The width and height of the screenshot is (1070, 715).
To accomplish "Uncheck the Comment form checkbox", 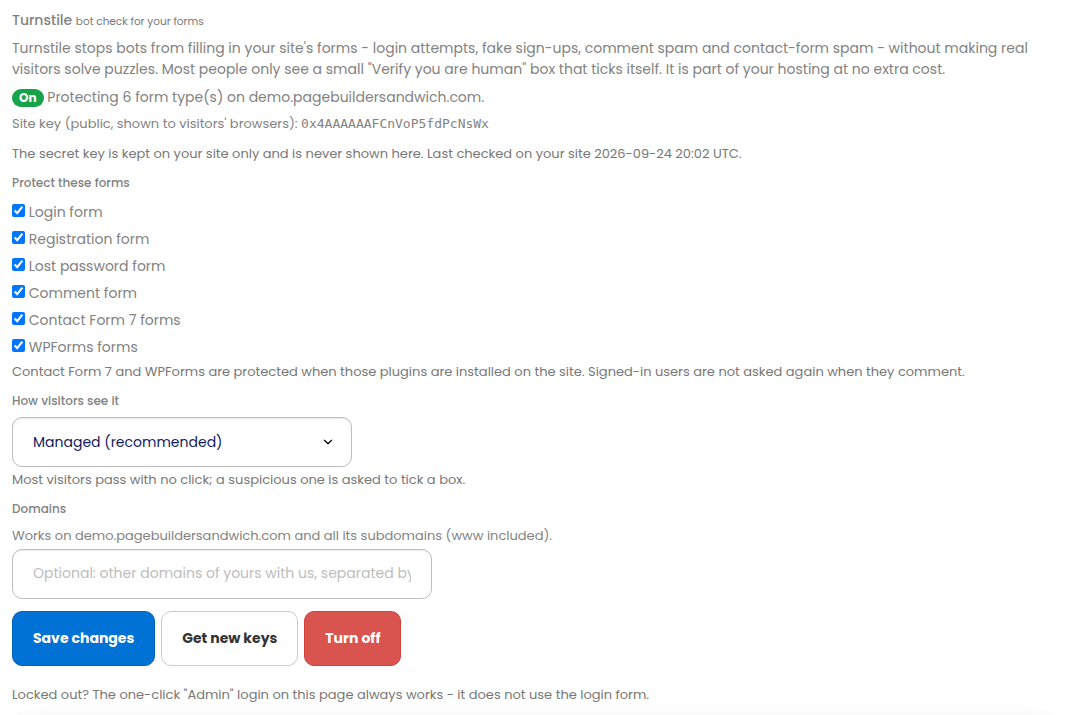I will 18,292.
